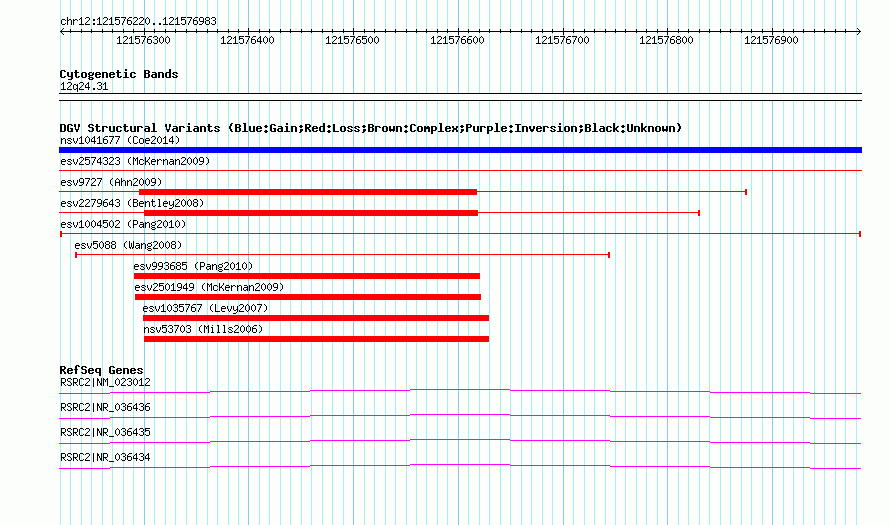The width and height of the screenshot is (890, 525).
Task: Select the magenta gene line for RSRC2|NM_023012
Action: coord(460,391)
